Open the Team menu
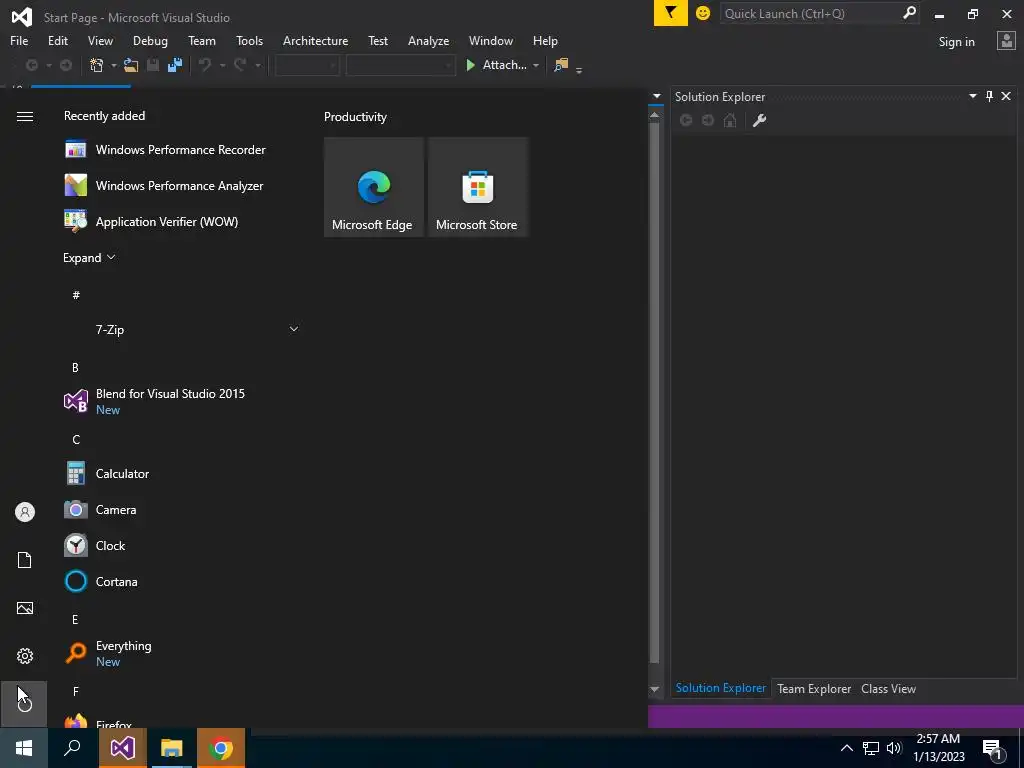 click(202, 40)
